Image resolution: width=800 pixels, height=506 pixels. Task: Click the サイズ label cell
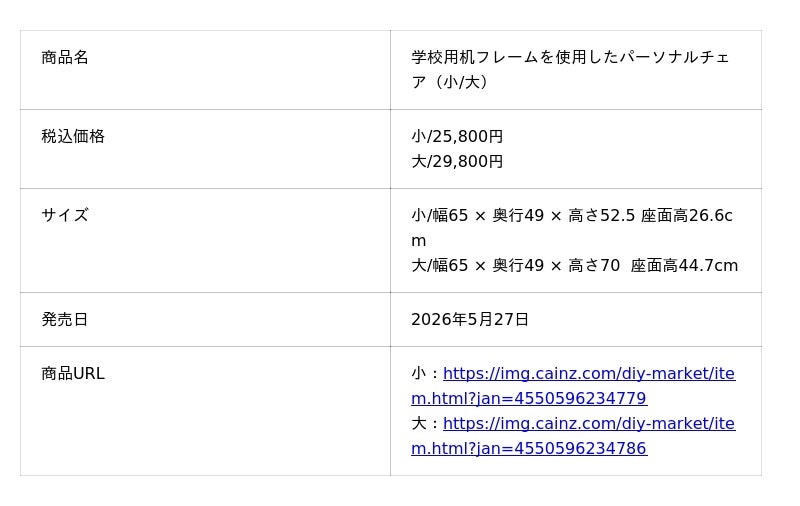click(205, 241)
